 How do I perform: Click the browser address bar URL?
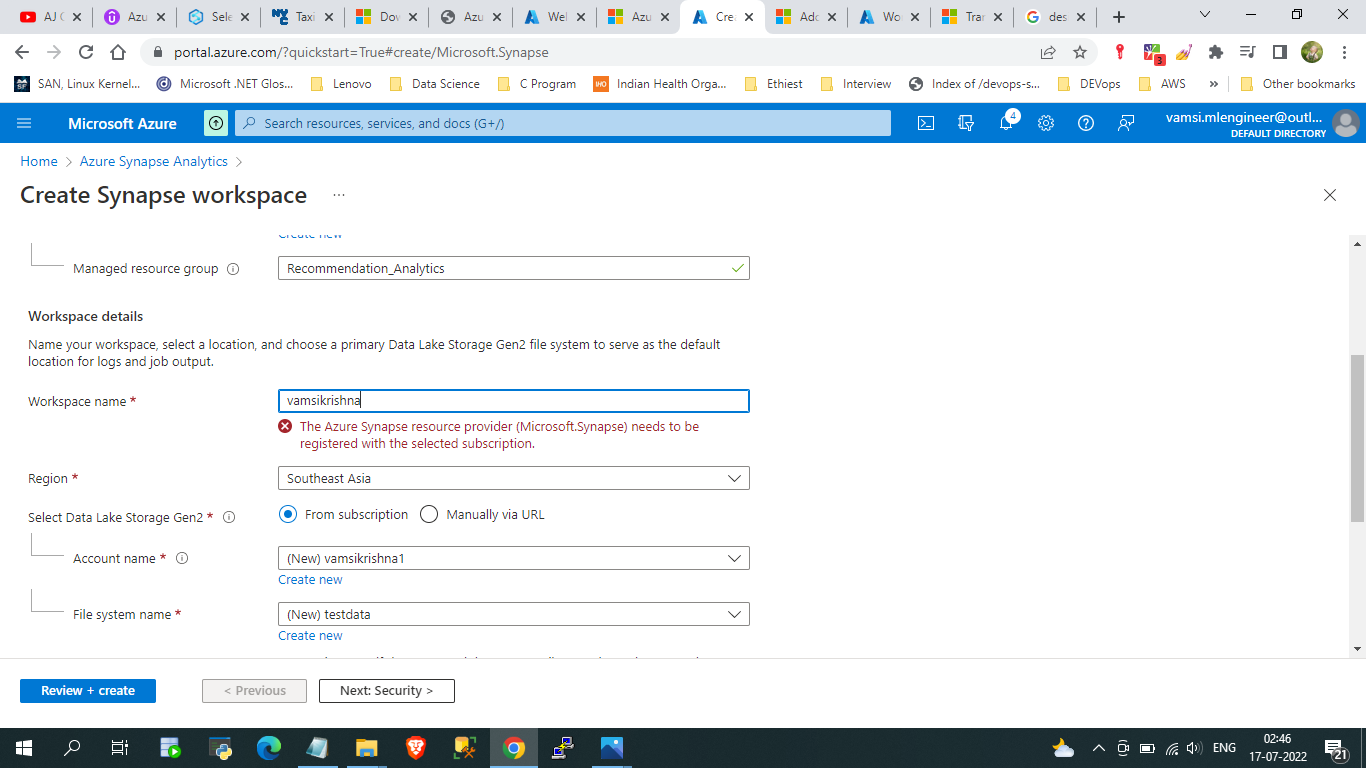point(361,52)
